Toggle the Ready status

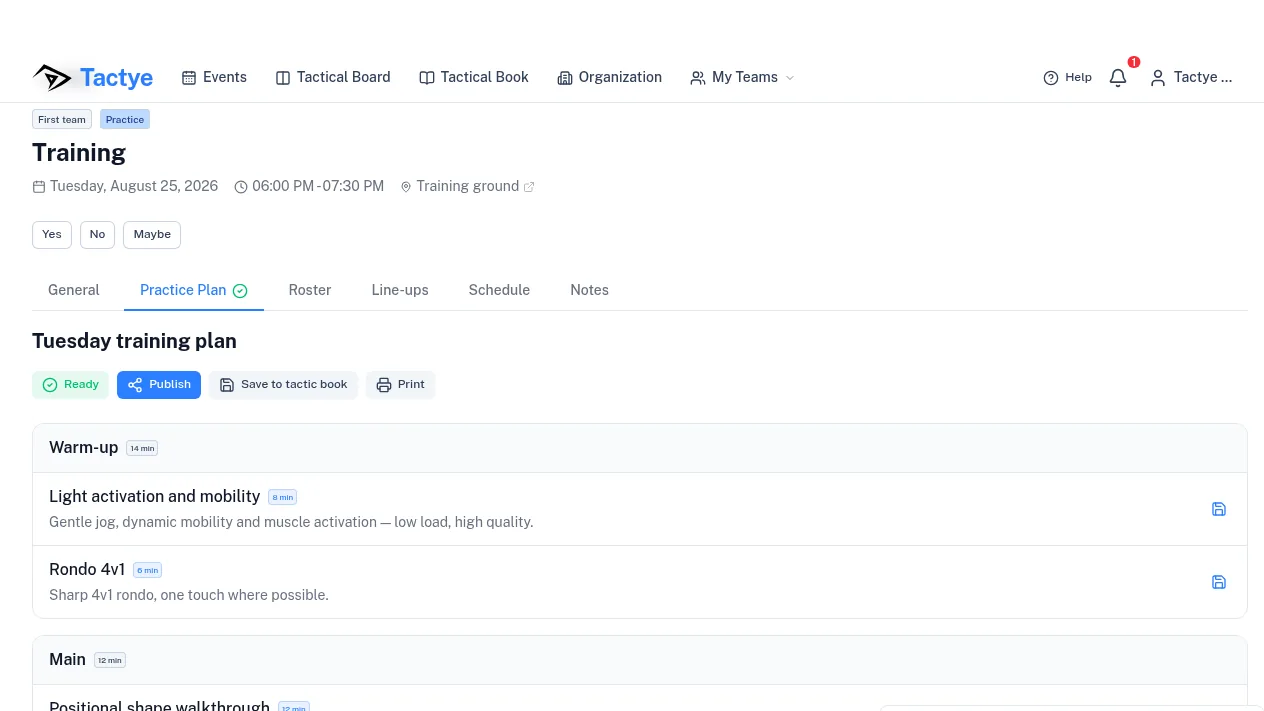point(70,385)
